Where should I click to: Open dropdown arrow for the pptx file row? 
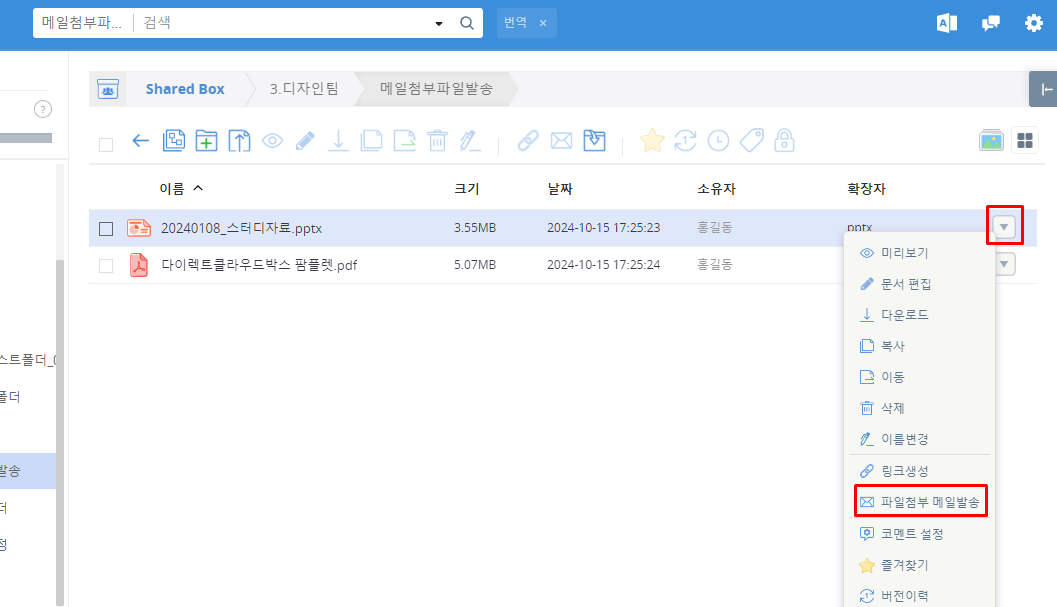click(1005, 228)
